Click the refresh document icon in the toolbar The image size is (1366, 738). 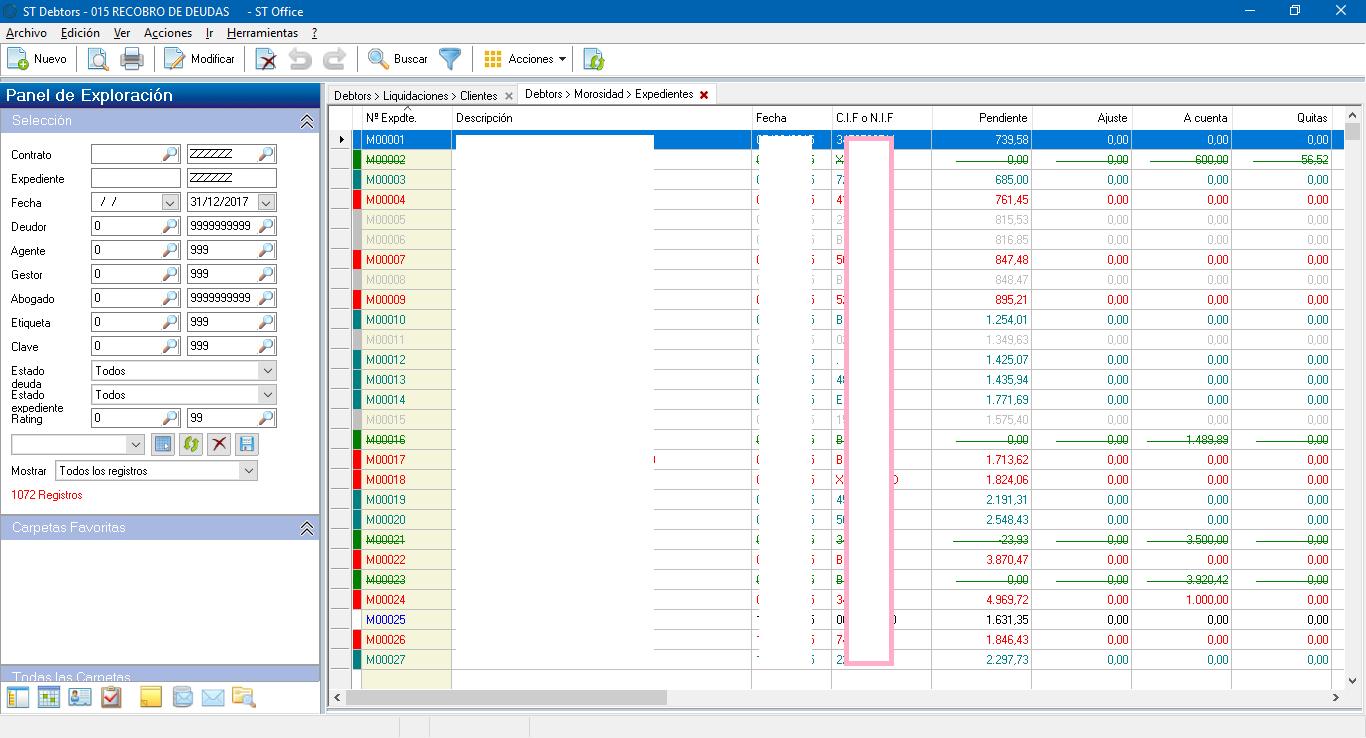coord(594,59)
